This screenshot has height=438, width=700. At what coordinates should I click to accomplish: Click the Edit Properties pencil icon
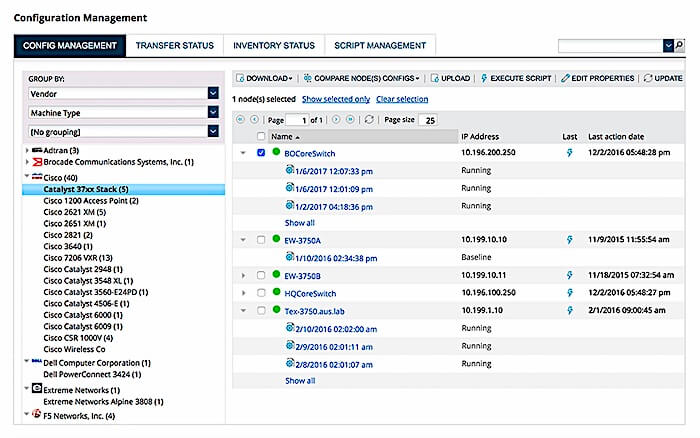point(566,78)
